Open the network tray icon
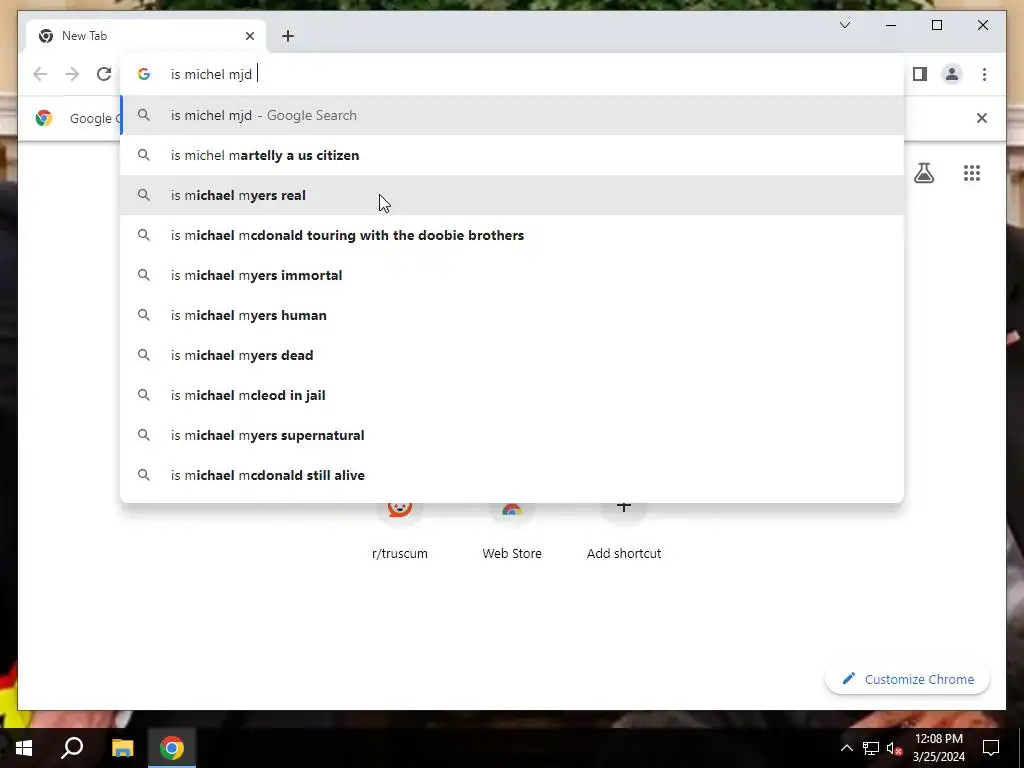Screen dimensions: 1024x768 871,748
